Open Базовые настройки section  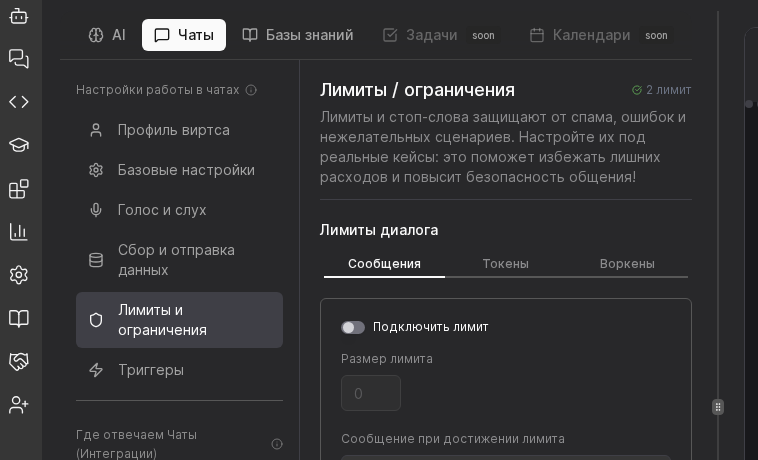(x=179, y=170)
